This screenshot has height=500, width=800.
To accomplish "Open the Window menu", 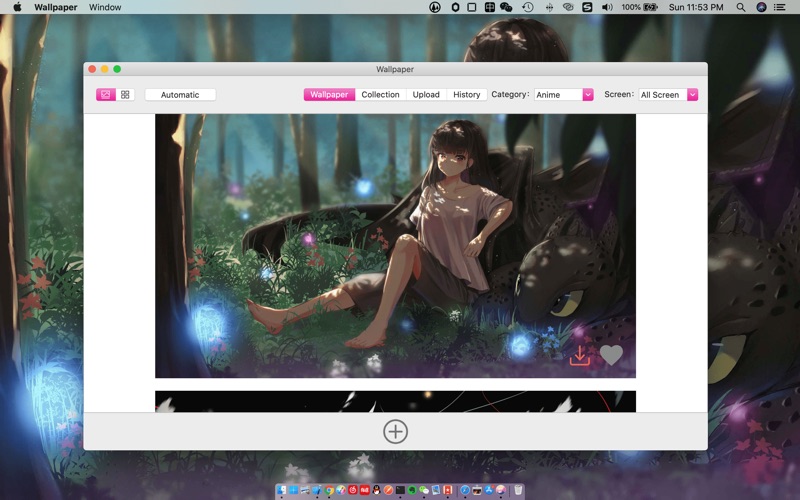I will (x=105, y=7).
